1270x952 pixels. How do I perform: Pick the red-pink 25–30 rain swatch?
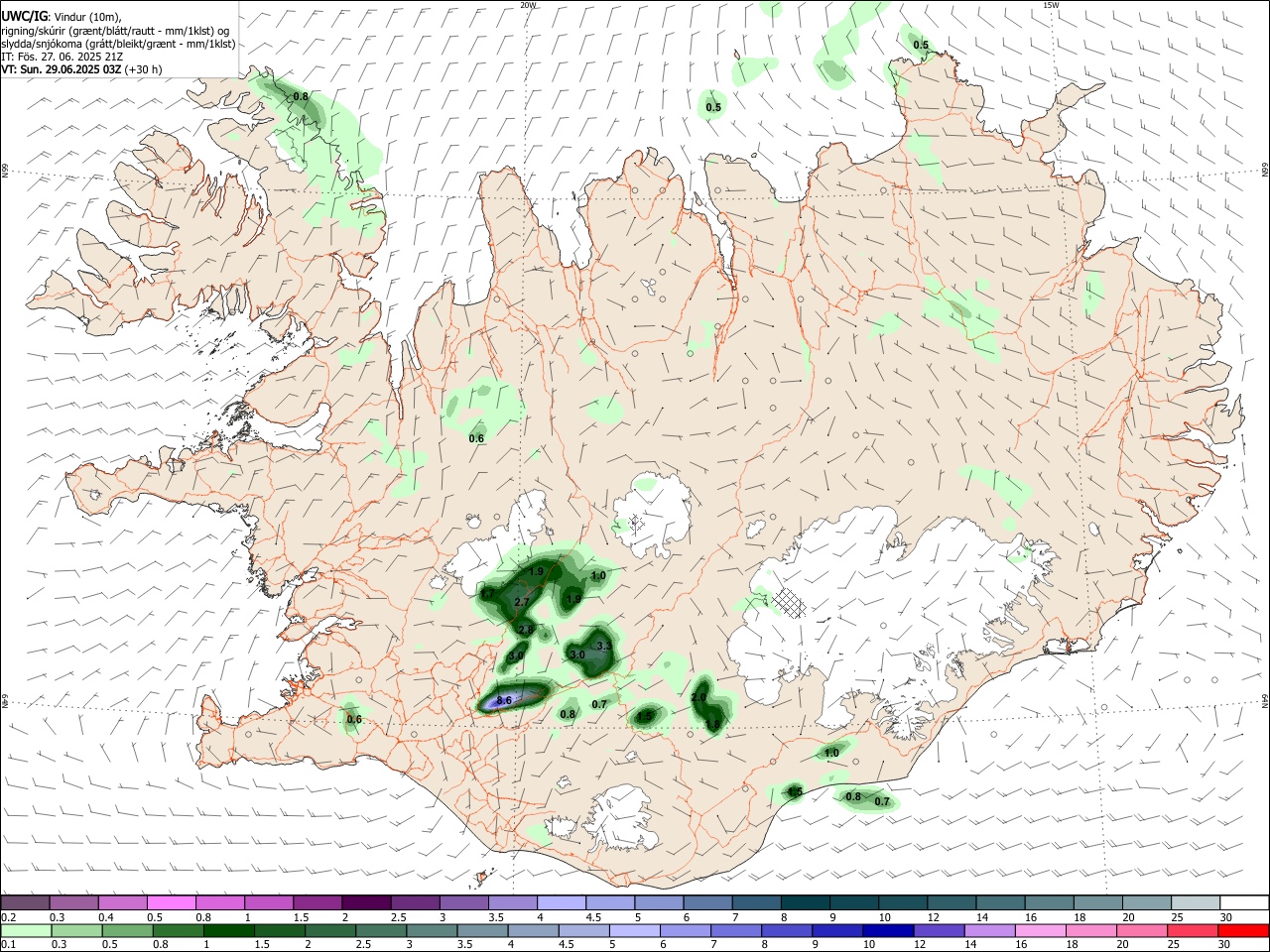[1192, 930]
